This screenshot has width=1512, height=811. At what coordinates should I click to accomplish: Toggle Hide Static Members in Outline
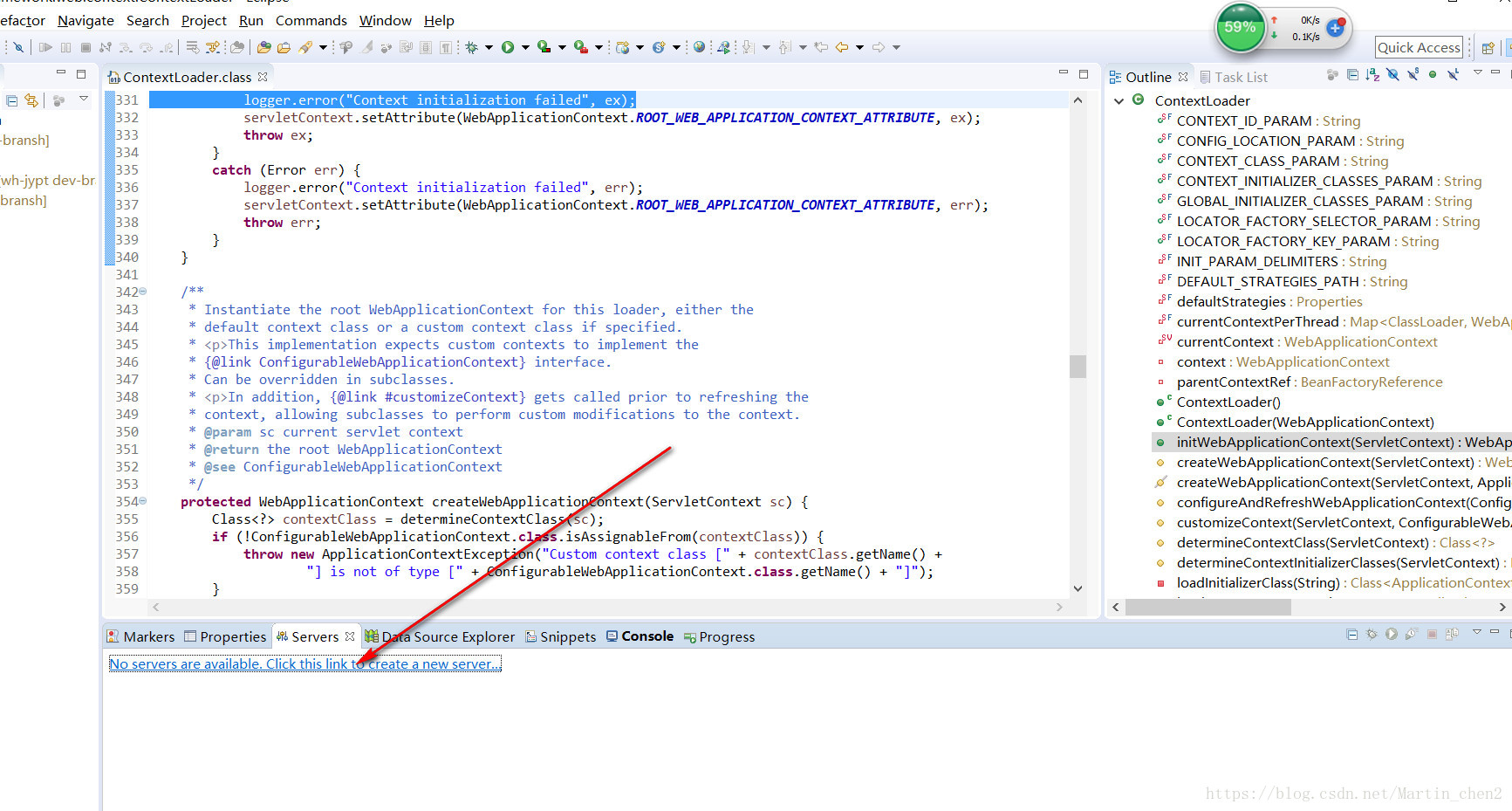click(1413, 75)
